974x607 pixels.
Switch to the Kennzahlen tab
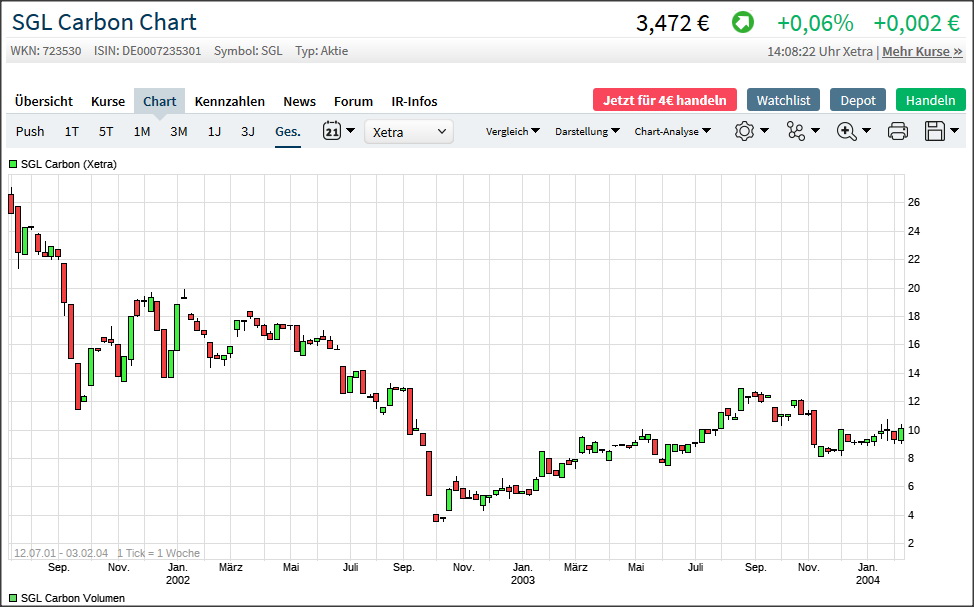[x=230, y=101]
